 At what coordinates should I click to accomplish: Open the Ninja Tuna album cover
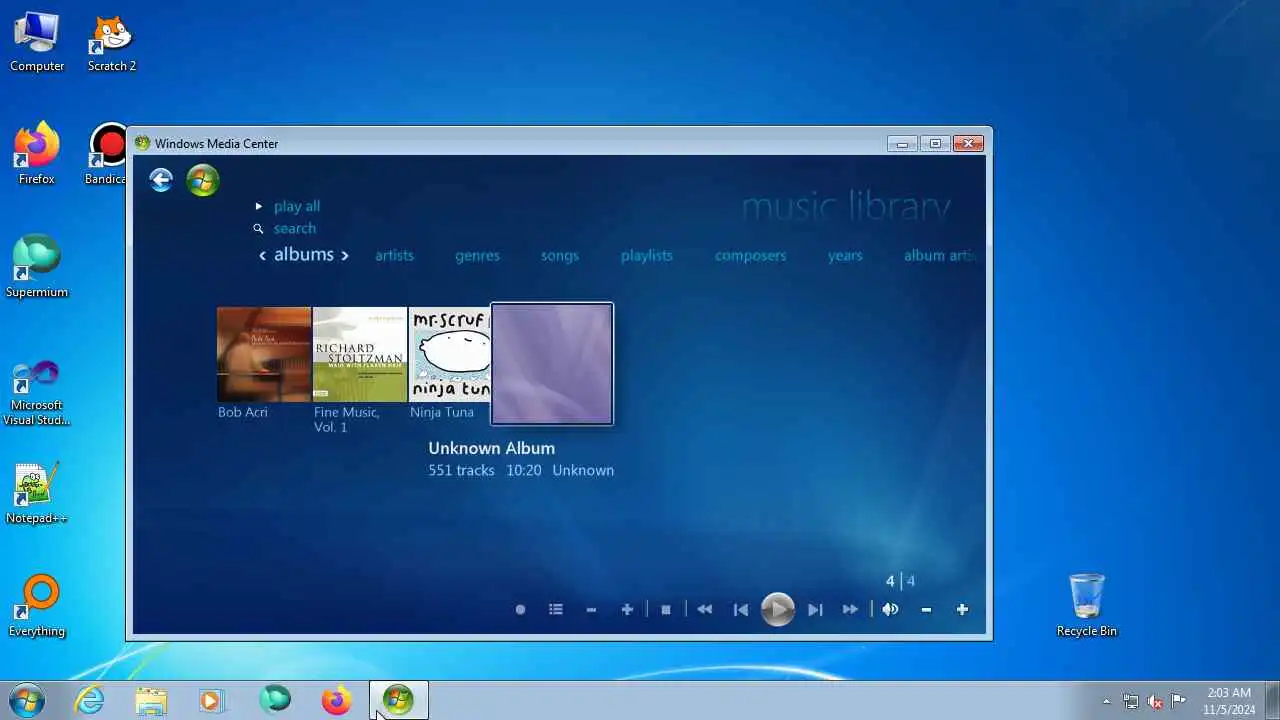point(449,354)
